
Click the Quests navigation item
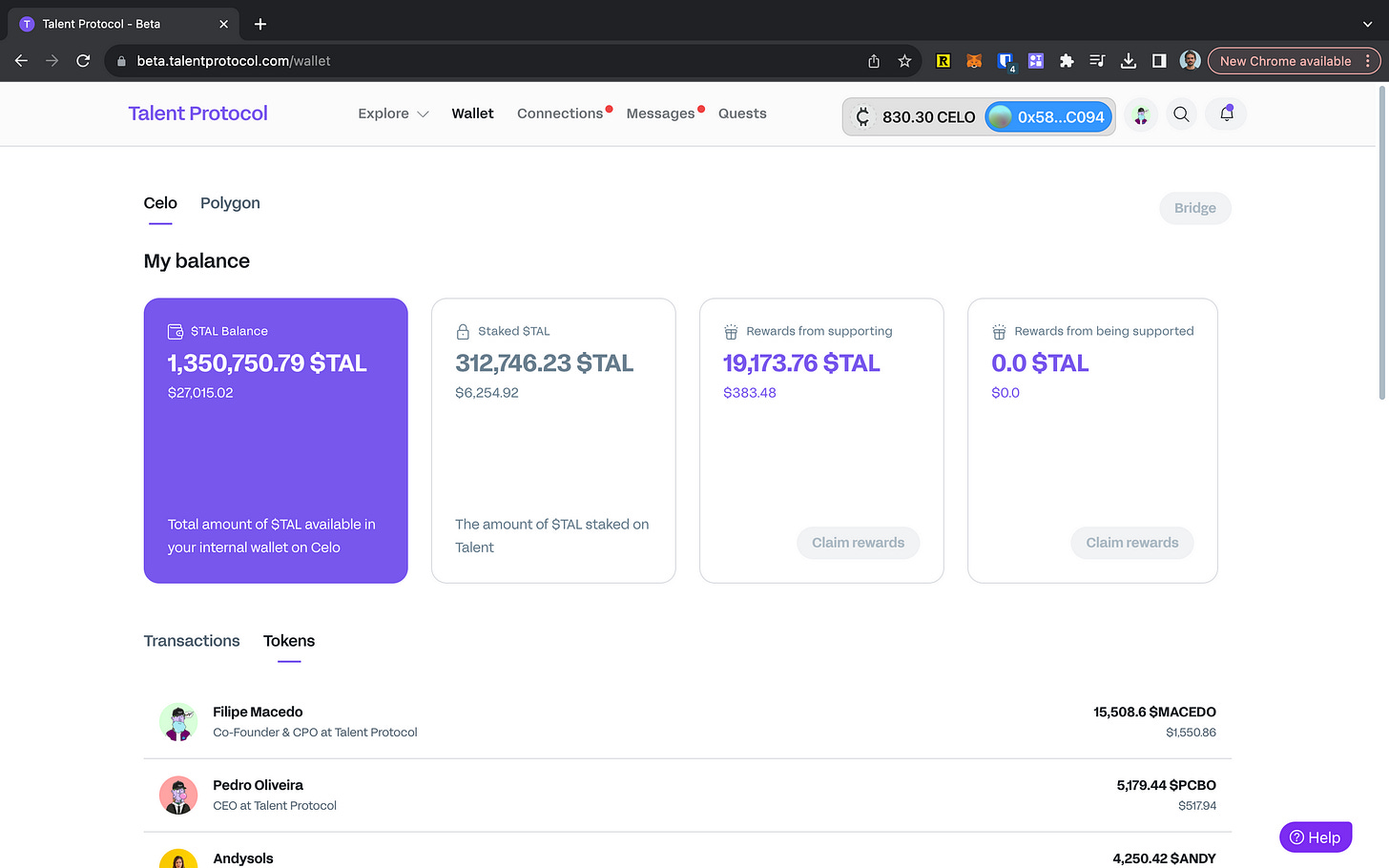click(x=742, y=114)
